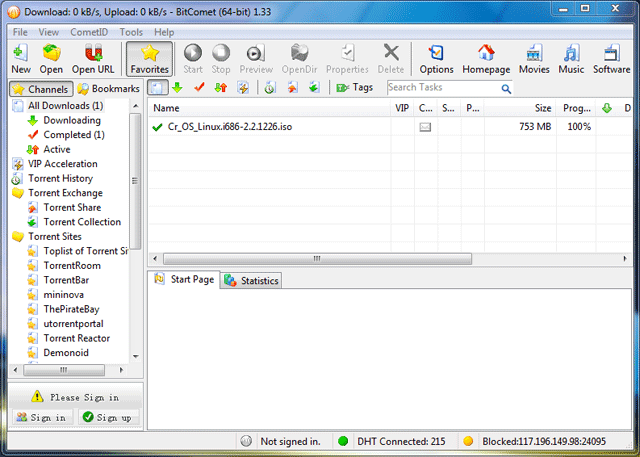Image resolution: width=640 pixels, height=457 pixels.
Task: Open the Movies toolbar icon
Action: 534,53
